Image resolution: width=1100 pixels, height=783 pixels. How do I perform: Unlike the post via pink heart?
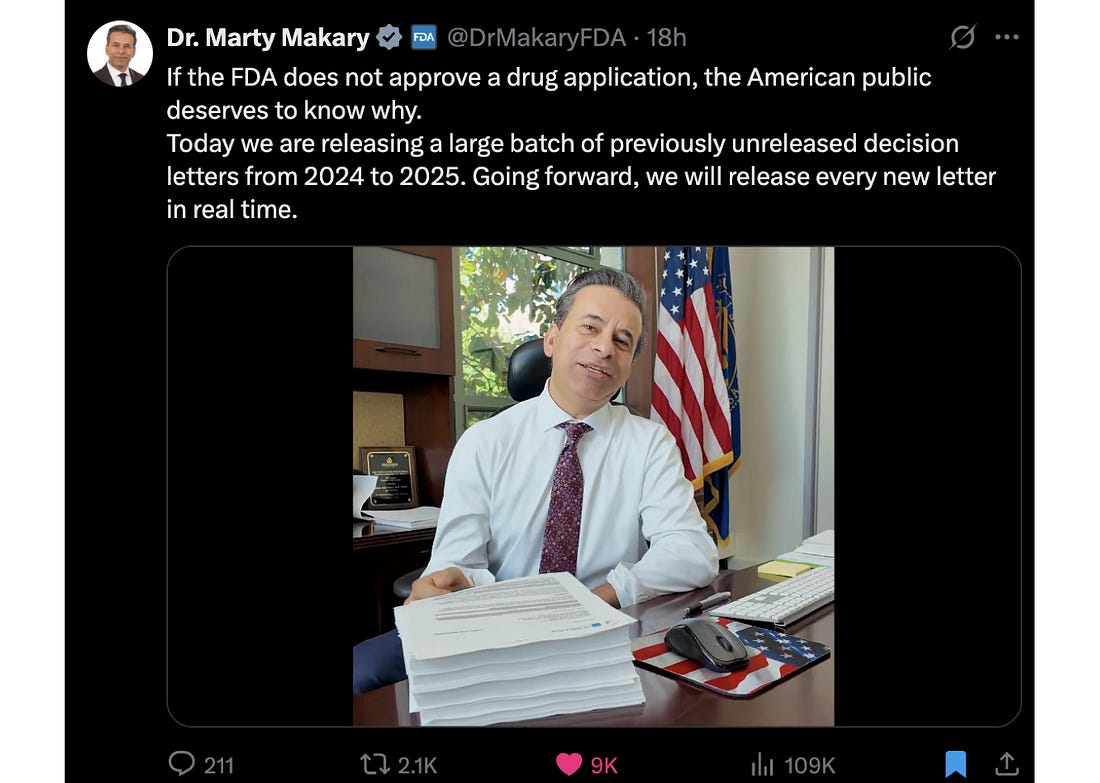coord(569,764)
